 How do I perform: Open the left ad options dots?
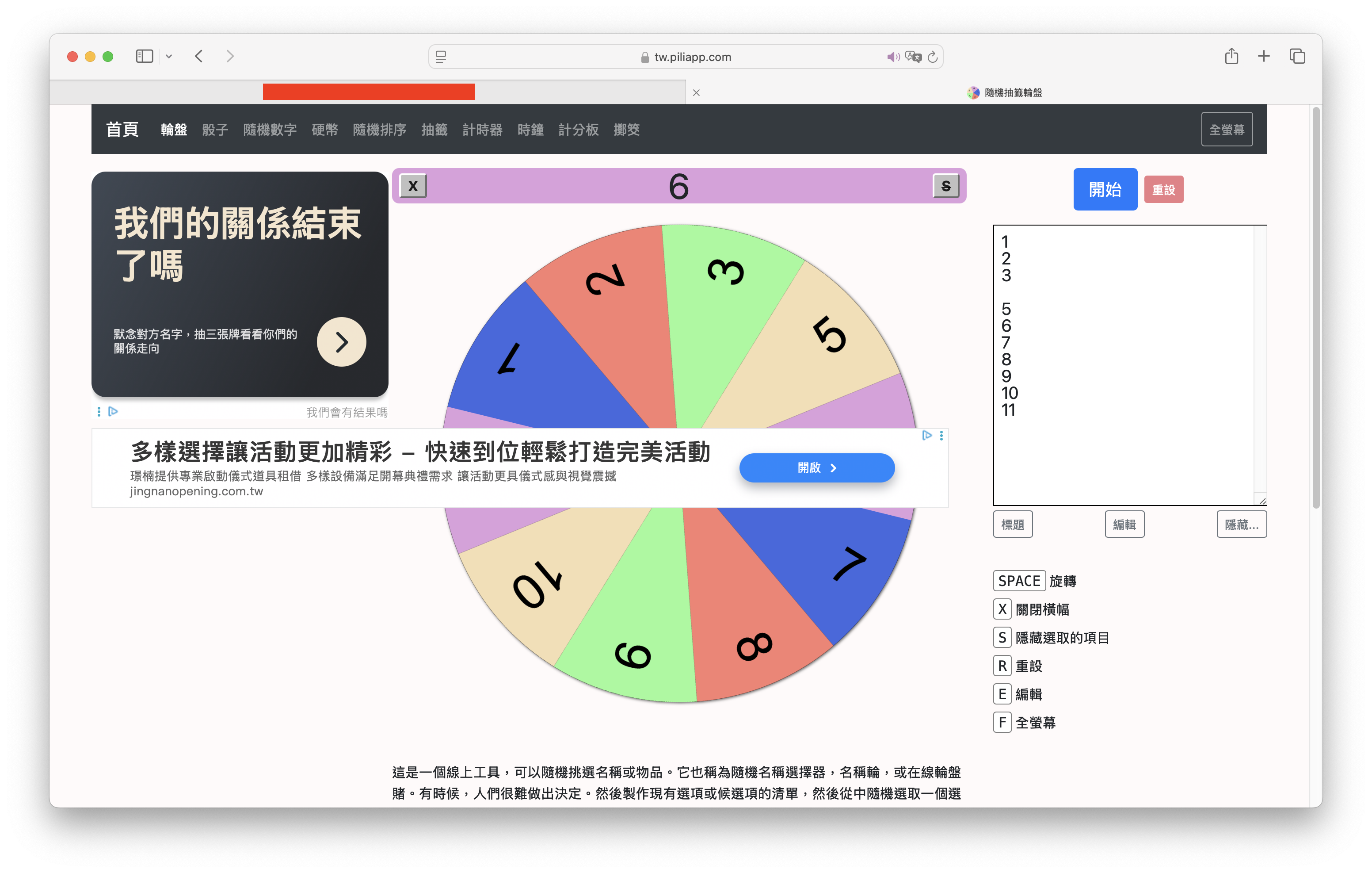(99, 411)
